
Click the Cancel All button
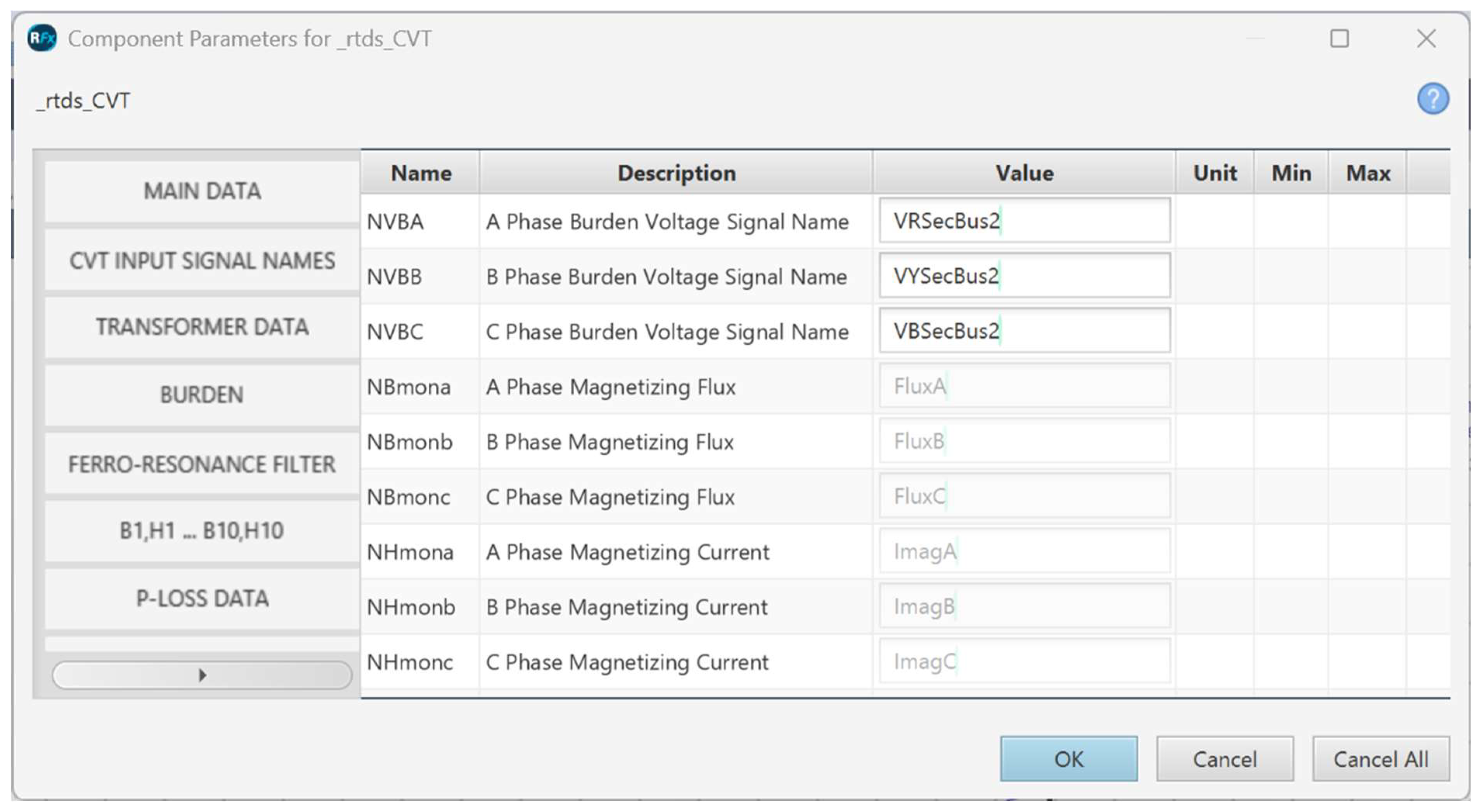tap(1380, 758)
